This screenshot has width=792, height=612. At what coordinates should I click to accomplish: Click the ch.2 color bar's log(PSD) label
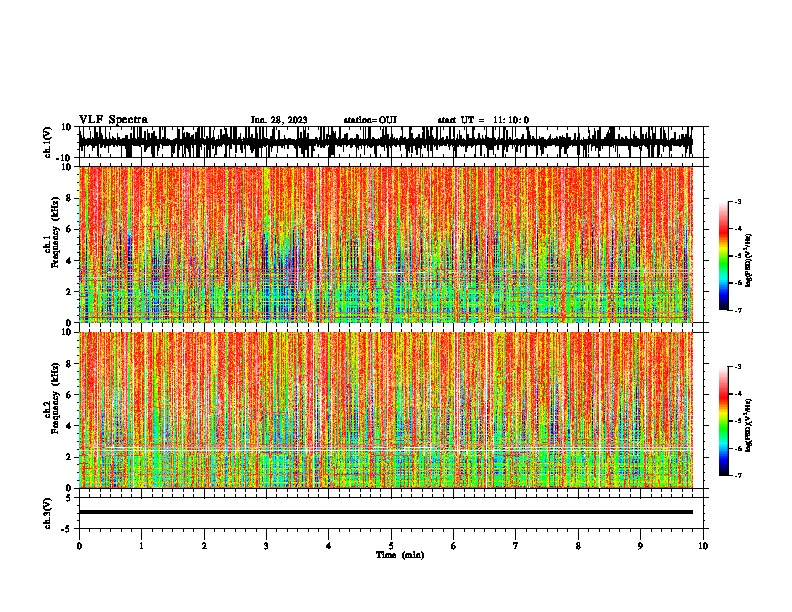pyautogui.click(x=748, y=425)
